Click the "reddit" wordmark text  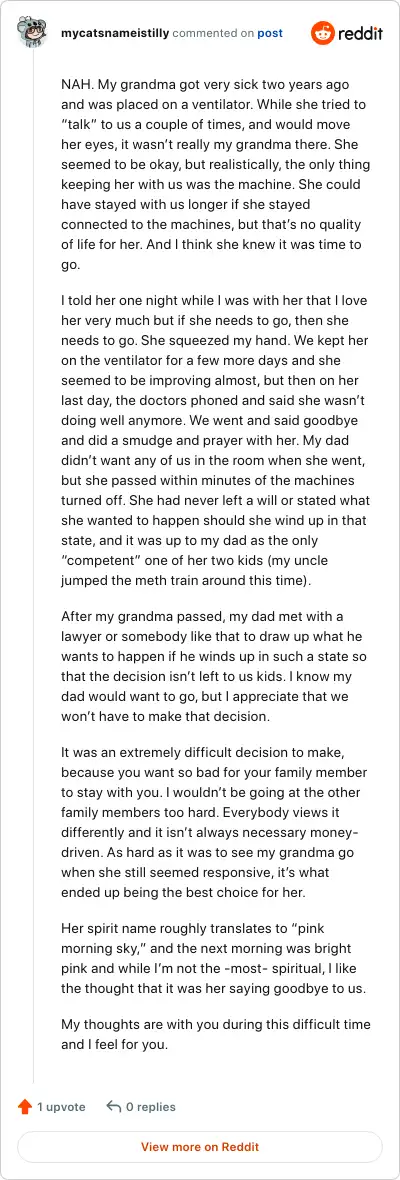[359, 34]
